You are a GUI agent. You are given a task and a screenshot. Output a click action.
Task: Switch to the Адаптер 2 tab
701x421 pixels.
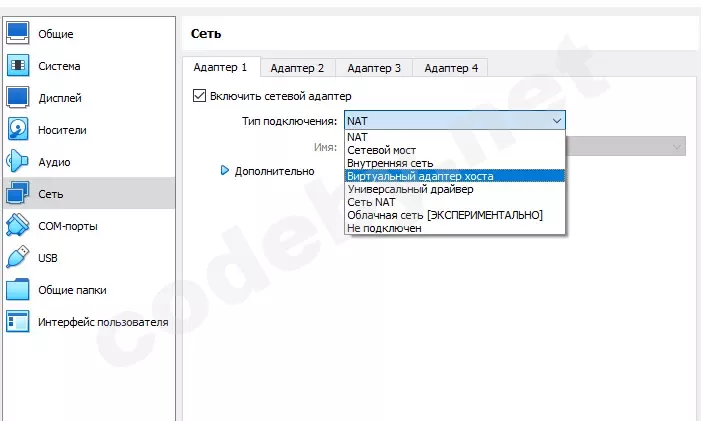coord(297,68)
